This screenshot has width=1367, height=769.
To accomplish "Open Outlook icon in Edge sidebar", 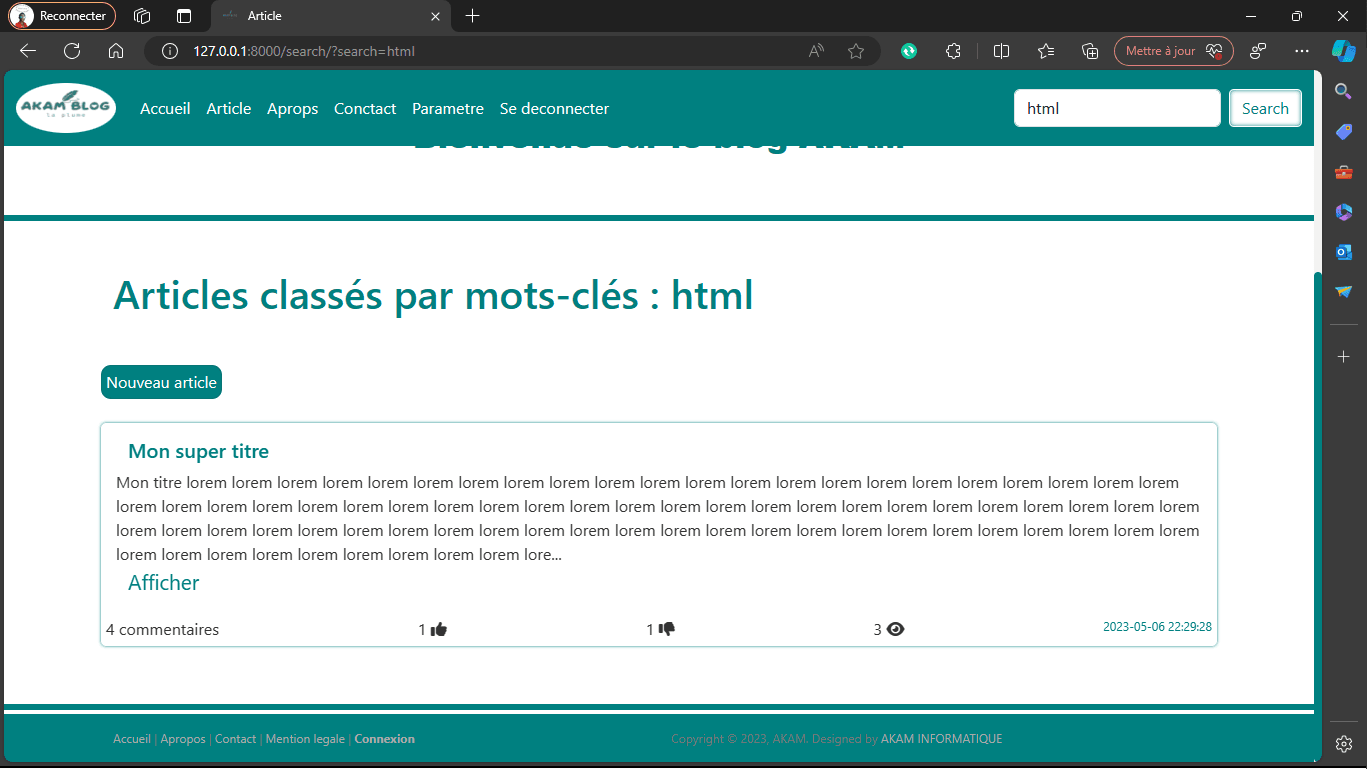I will click(1344, 251).
